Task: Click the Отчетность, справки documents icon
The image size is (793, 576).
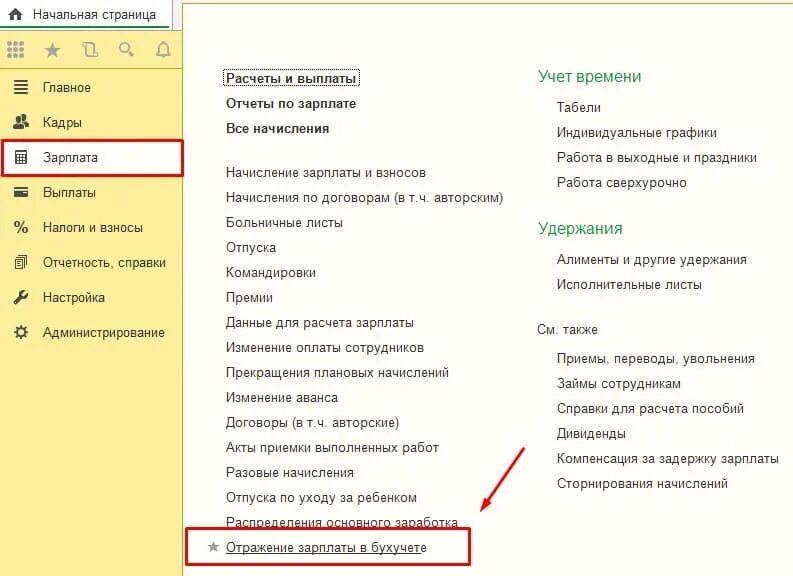Action: coord(21,262)
